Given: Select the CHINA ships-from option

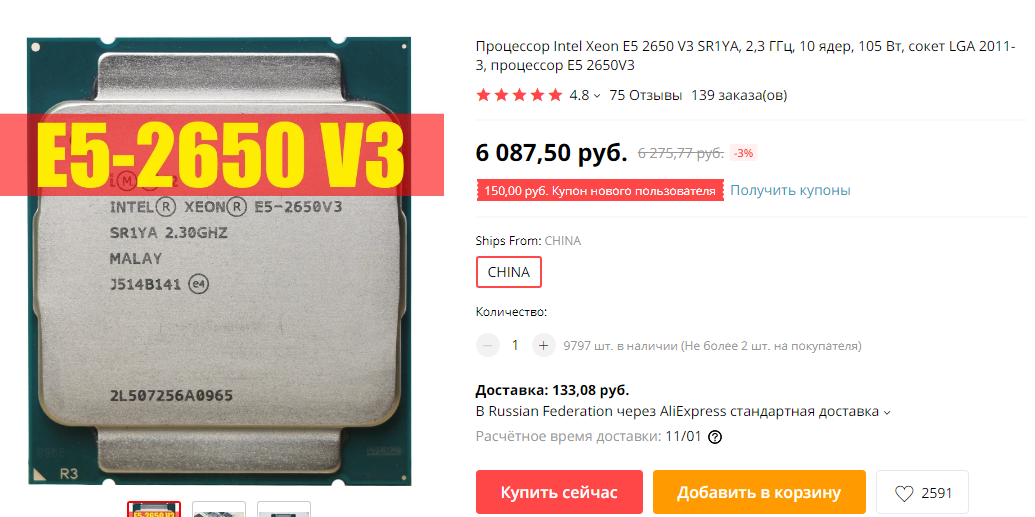Looking at the screenshot, I should [508, 272].
